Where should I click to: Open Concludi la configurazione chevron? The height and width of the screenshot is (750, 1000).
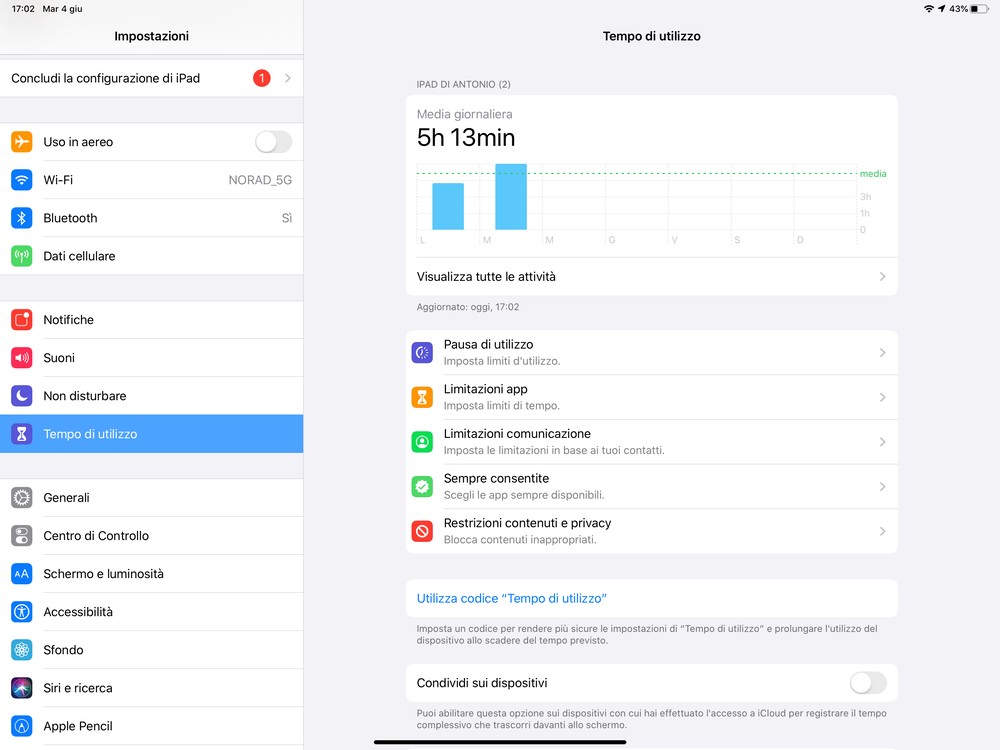tap(288, 78)
